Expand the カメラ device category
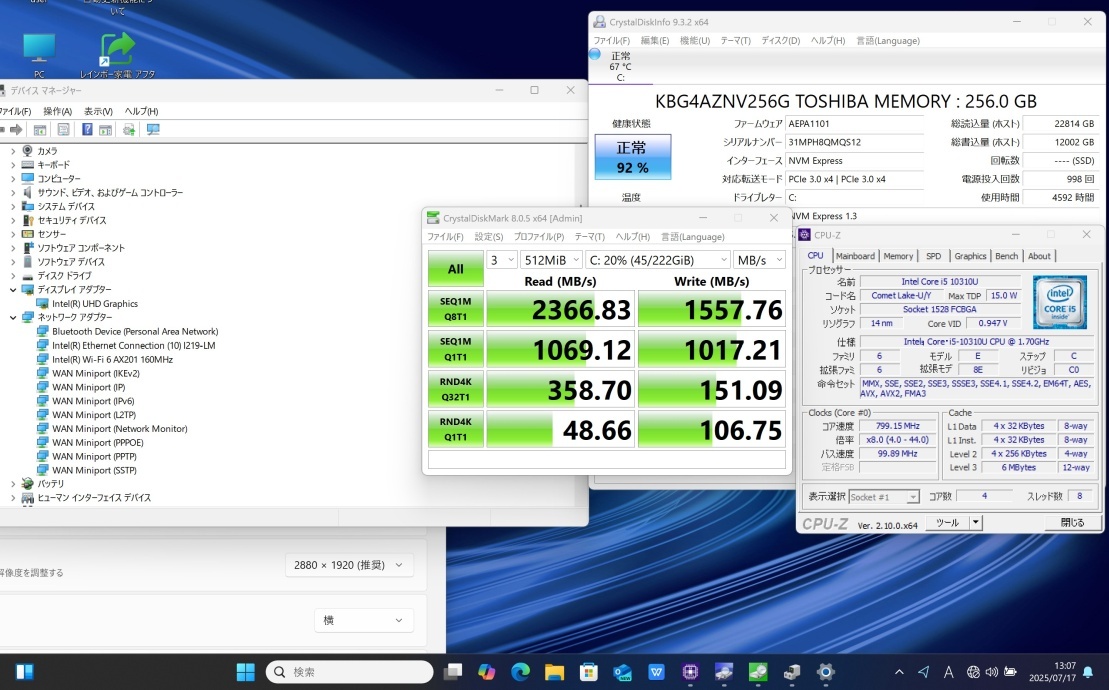This screenshot has width=1109, height=690. pyautogui.click(x=13, y=151)
